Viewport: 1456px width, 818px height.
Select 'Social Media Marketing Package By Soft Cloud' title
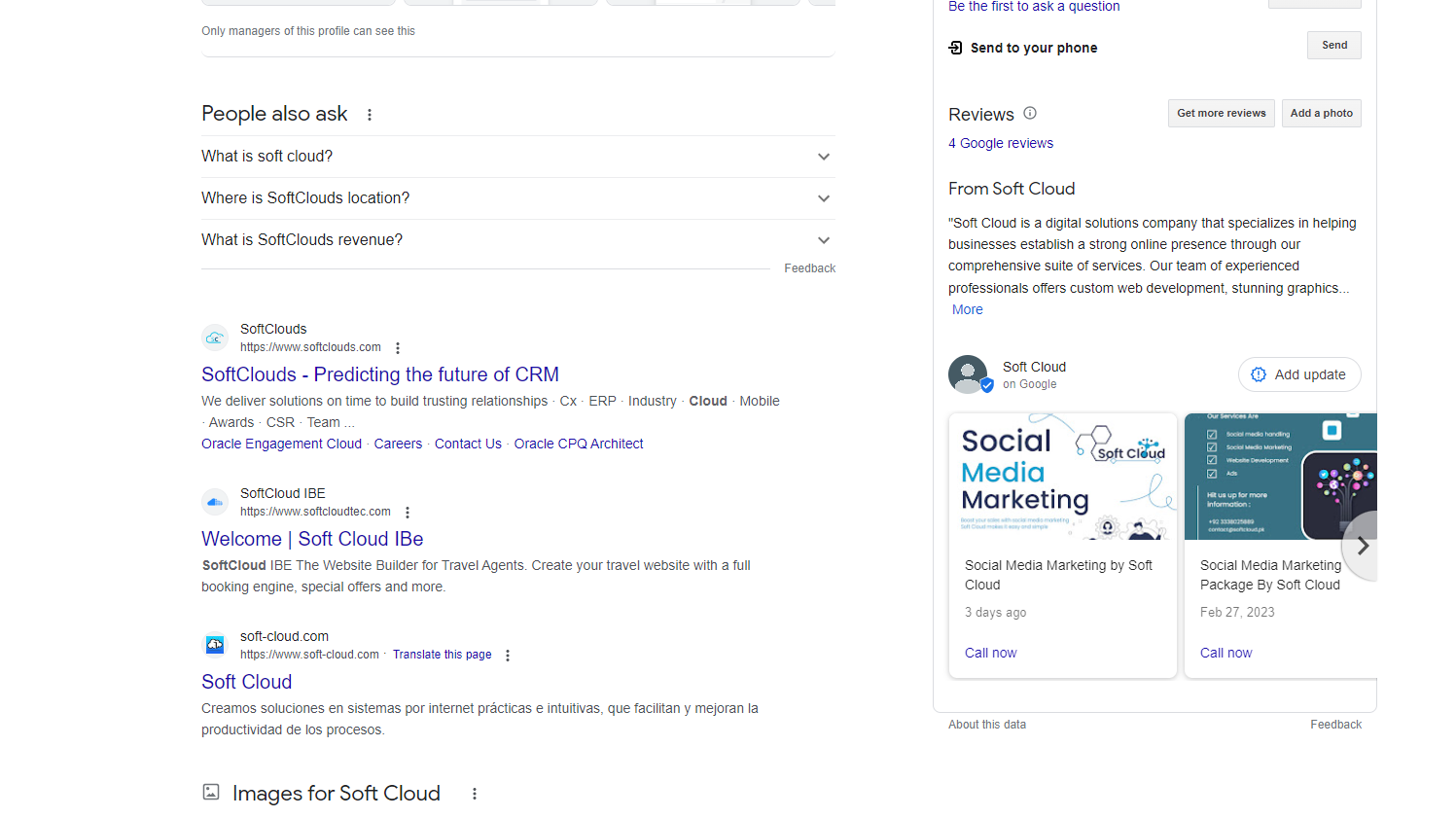pyautogui.click(x=1270, y=575)
